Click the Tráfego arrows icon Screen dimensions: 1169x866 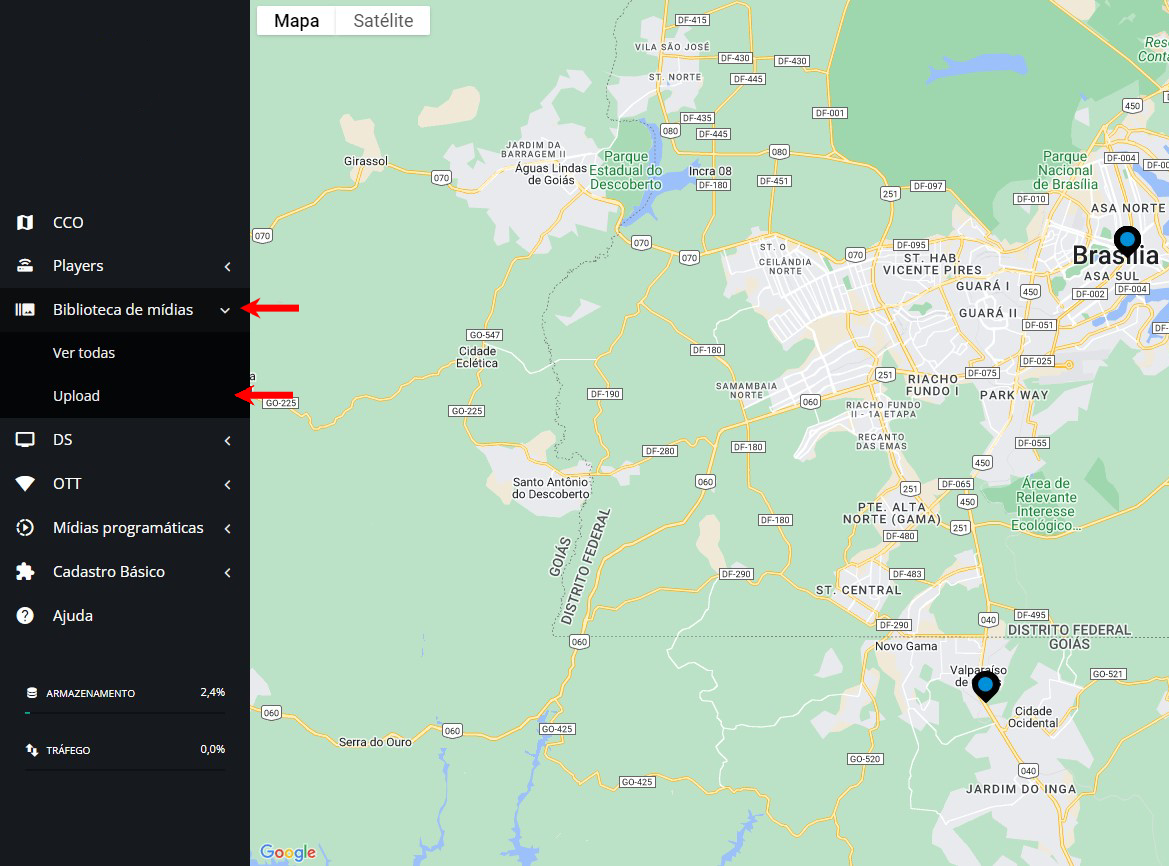click(x=32, y=750)
